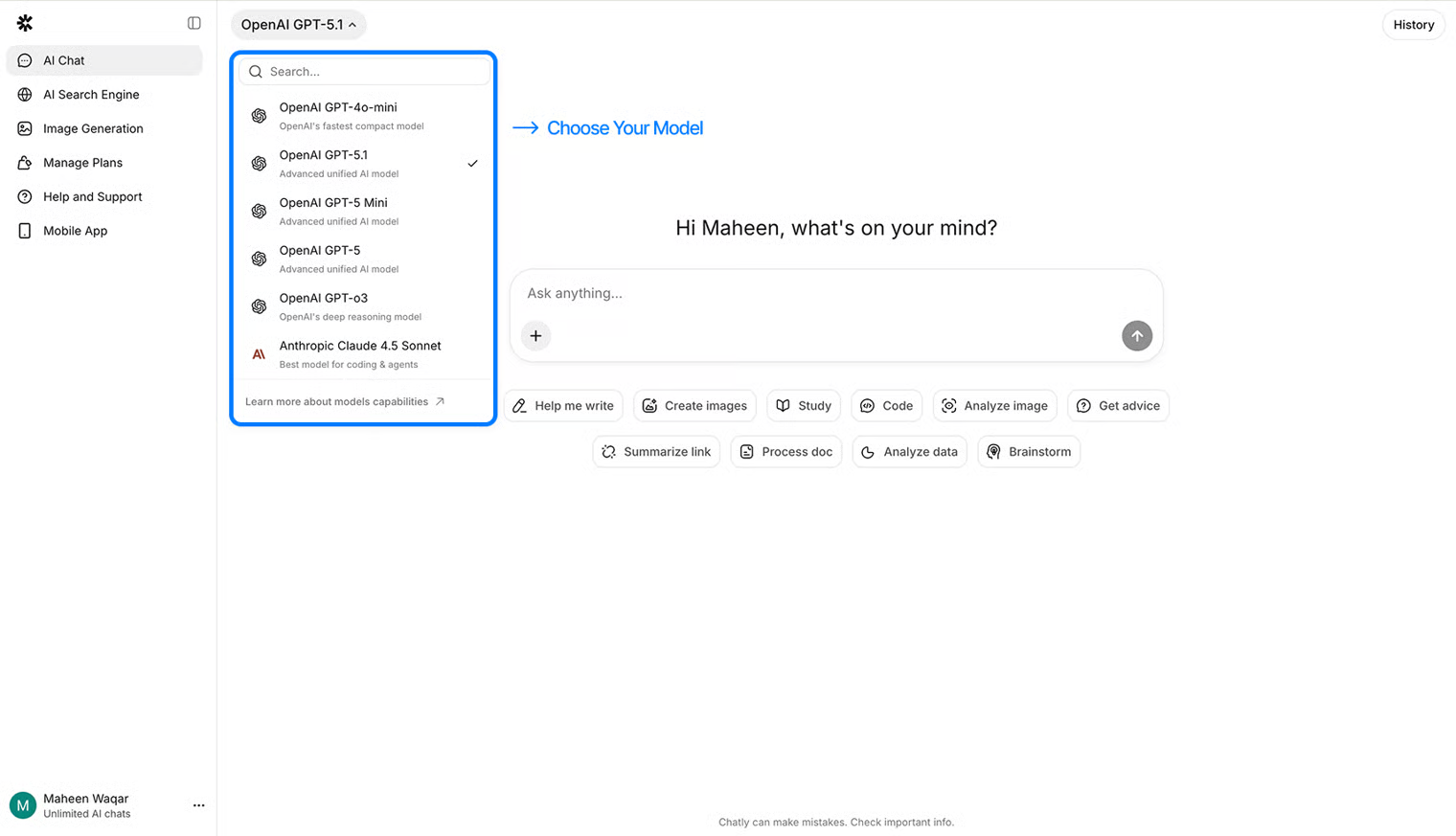Choose the Code suggestion chip
Screen dimensions: 1456x836
click(887, 406)
